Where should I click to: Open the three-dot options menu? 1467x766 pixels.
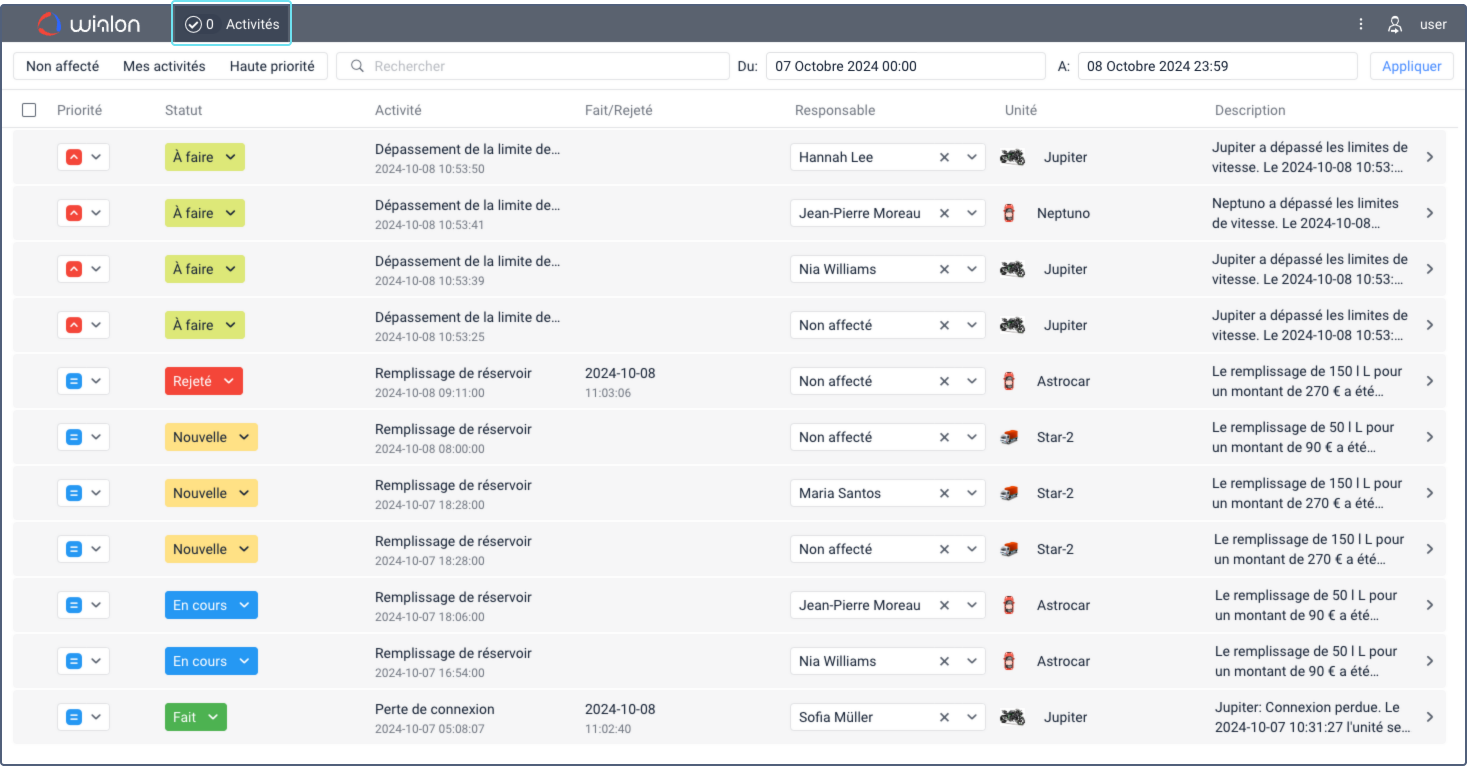pos(1361,24)
